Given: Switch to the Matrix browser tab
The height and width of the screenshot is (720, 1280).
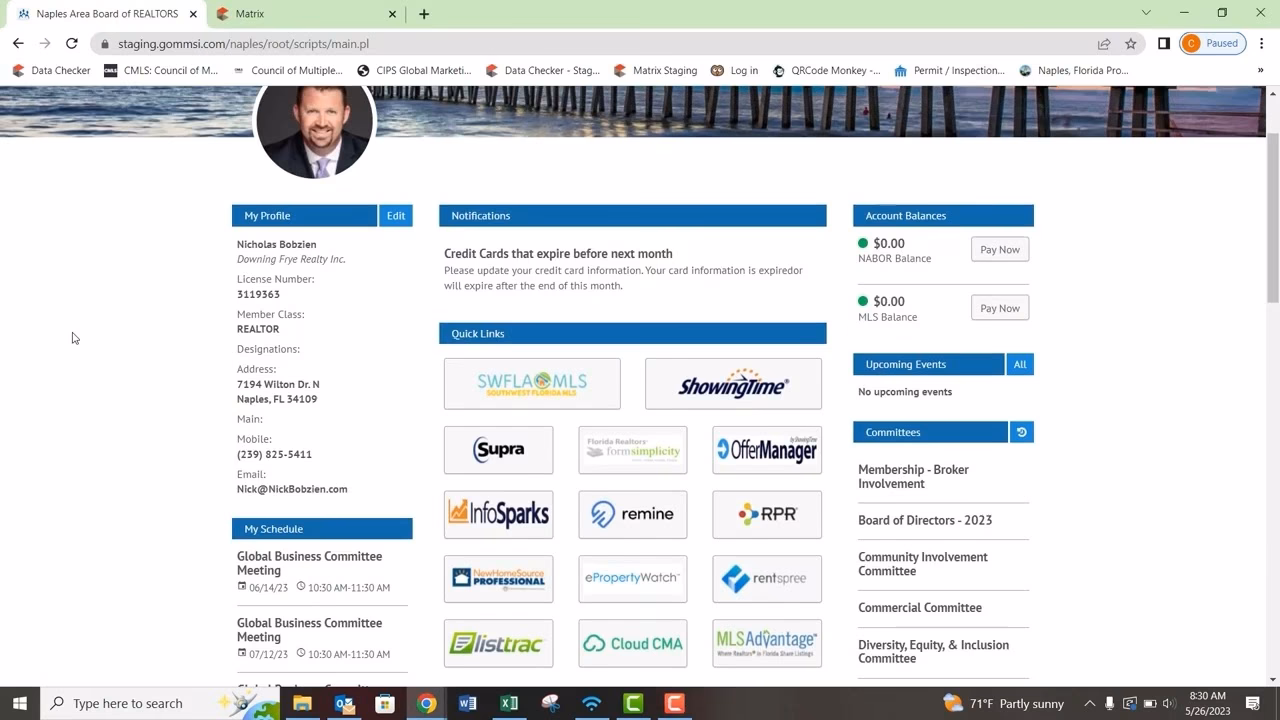Looking at the screenshot, I should click(300, 14).
